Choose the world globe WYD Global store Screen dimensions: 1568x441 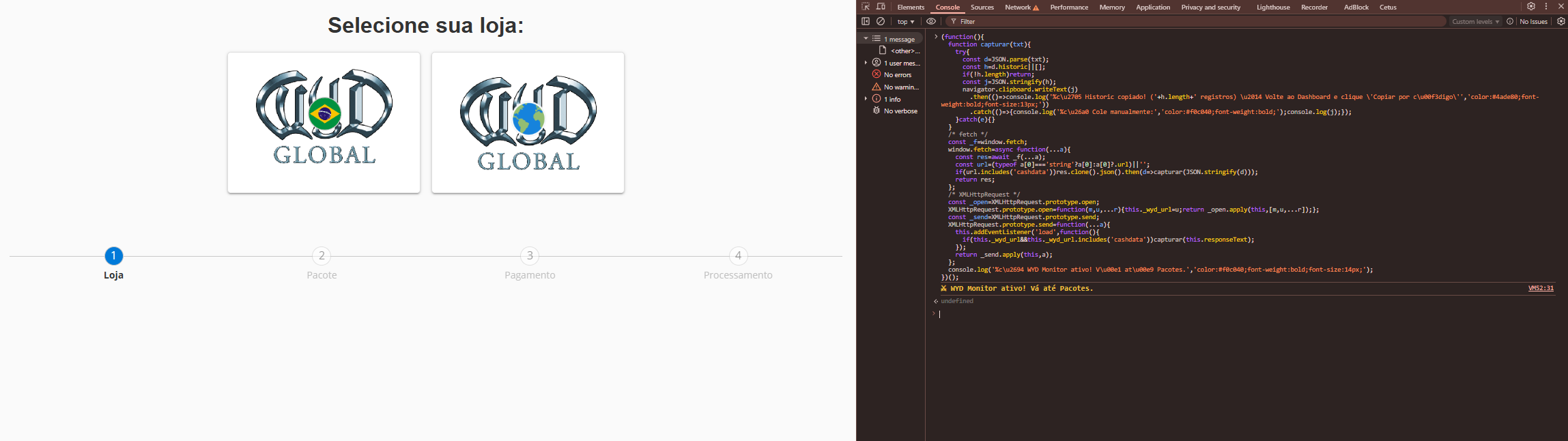(528, 123)
